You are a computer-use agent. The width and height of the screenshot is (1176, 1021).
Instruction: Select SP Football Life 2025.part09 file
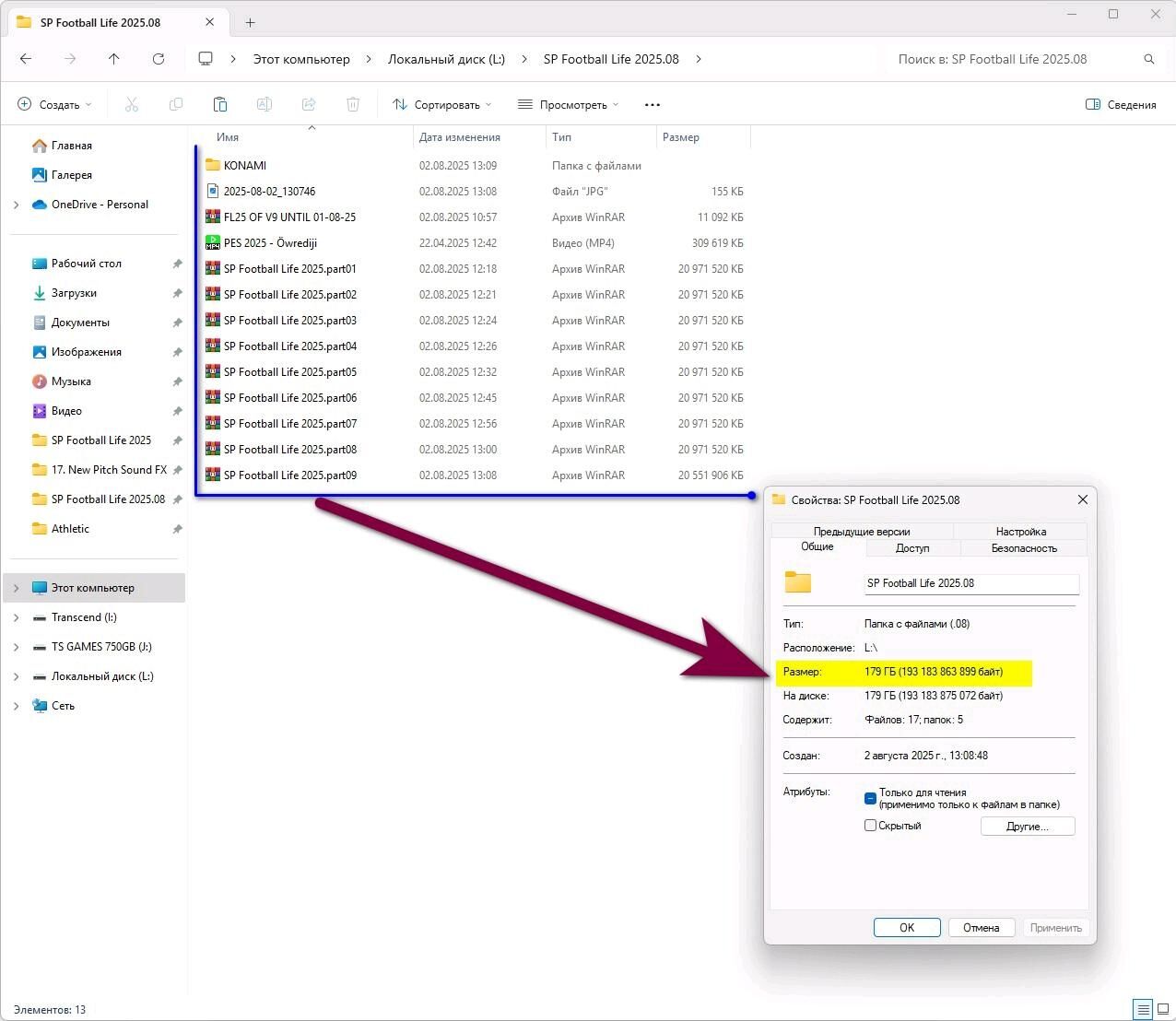pyautogui.click(x=280, y=475)
